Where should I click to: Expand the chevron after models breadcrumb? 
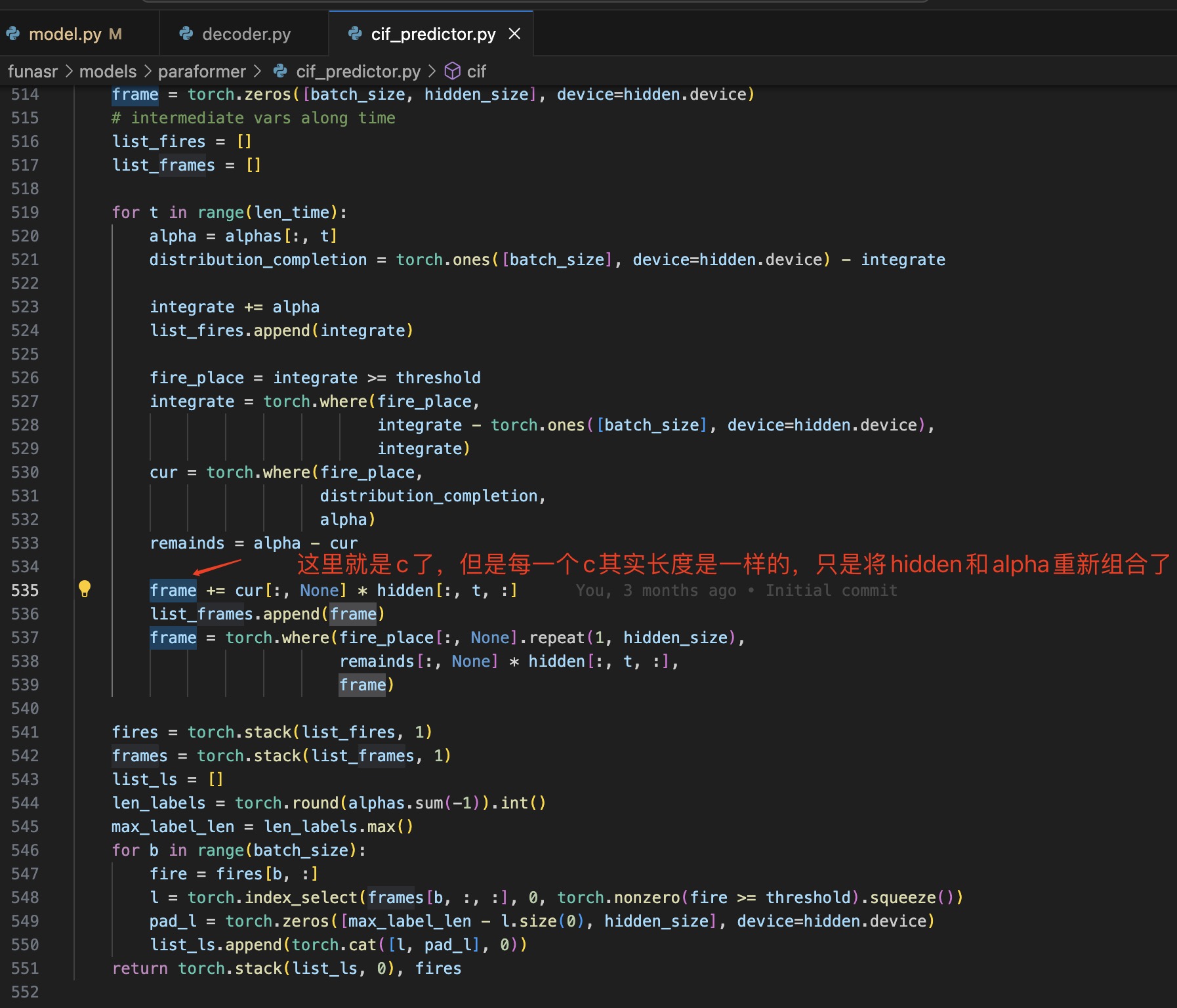(x=148, y=71)
